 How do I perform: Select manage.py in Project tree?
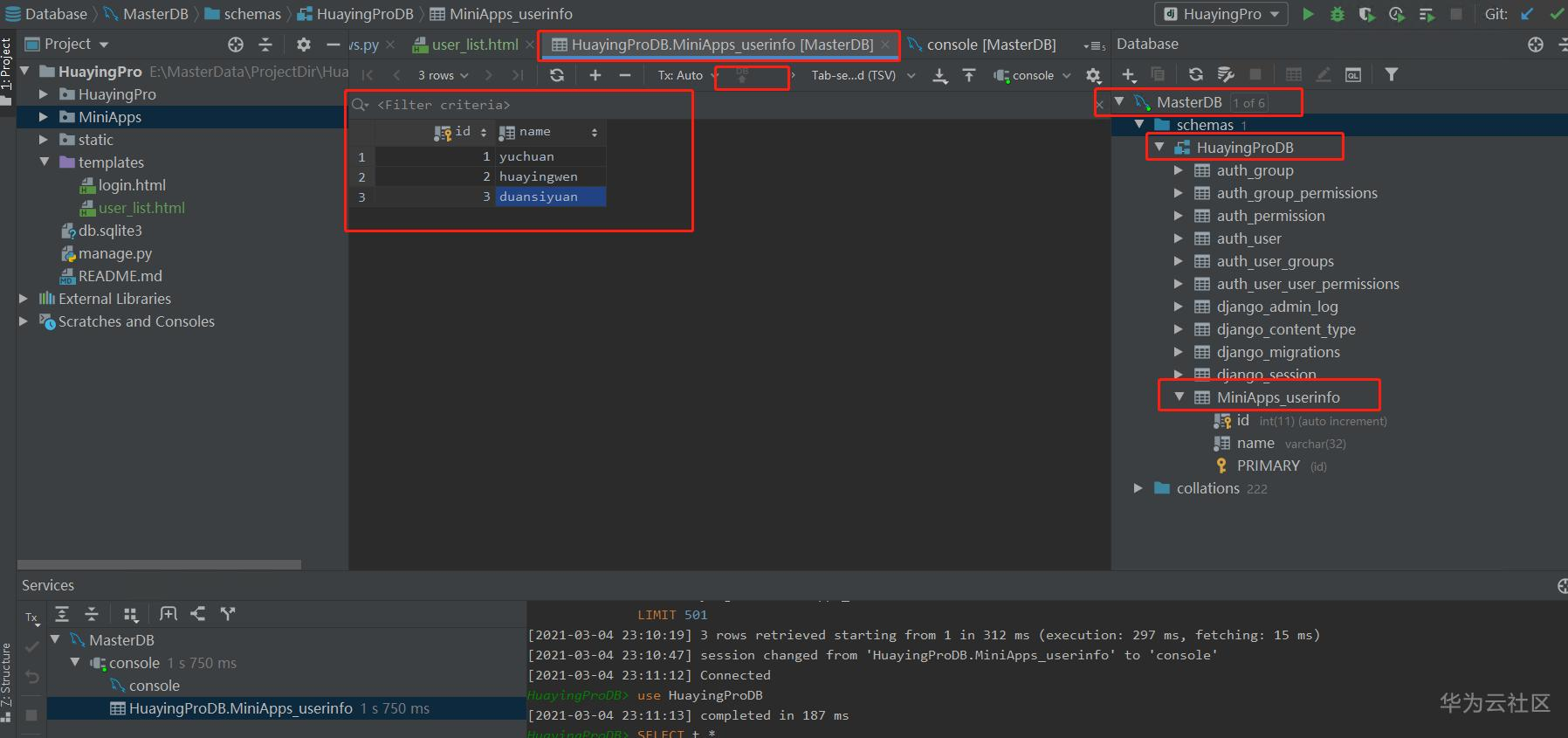click(x=106, y=253)
